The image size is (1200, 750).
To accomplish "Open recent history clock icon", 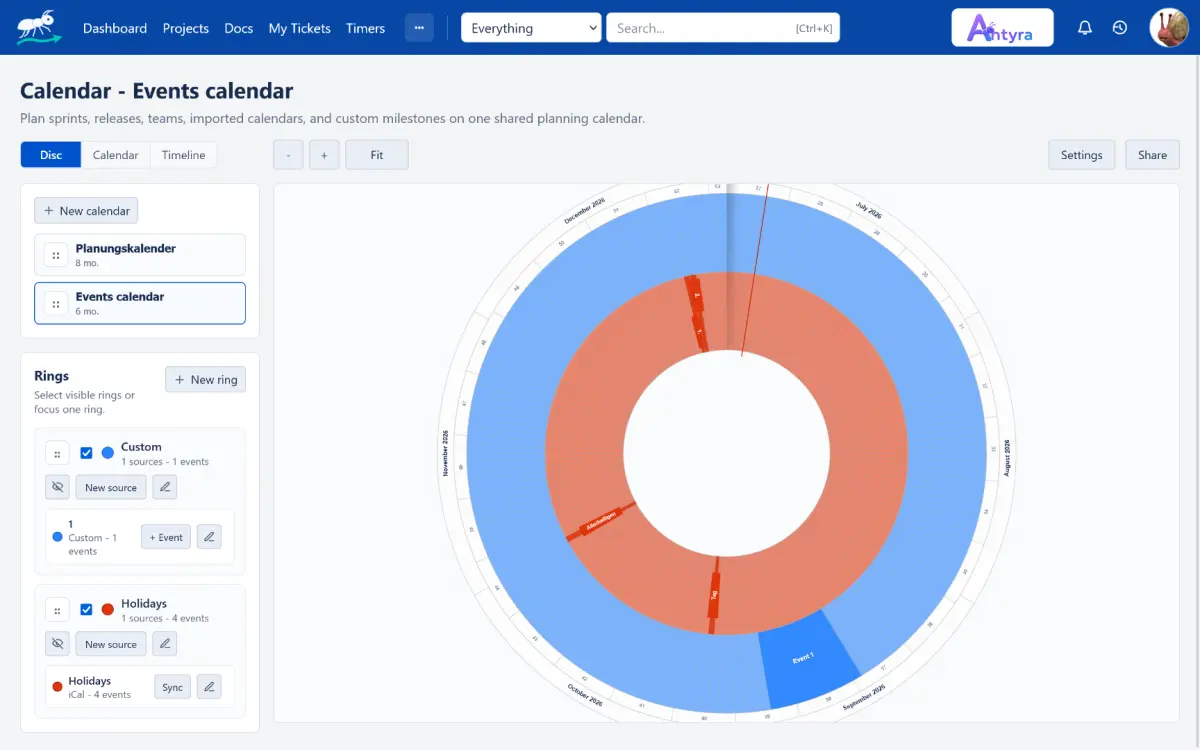I will [x=1120, y=28].
